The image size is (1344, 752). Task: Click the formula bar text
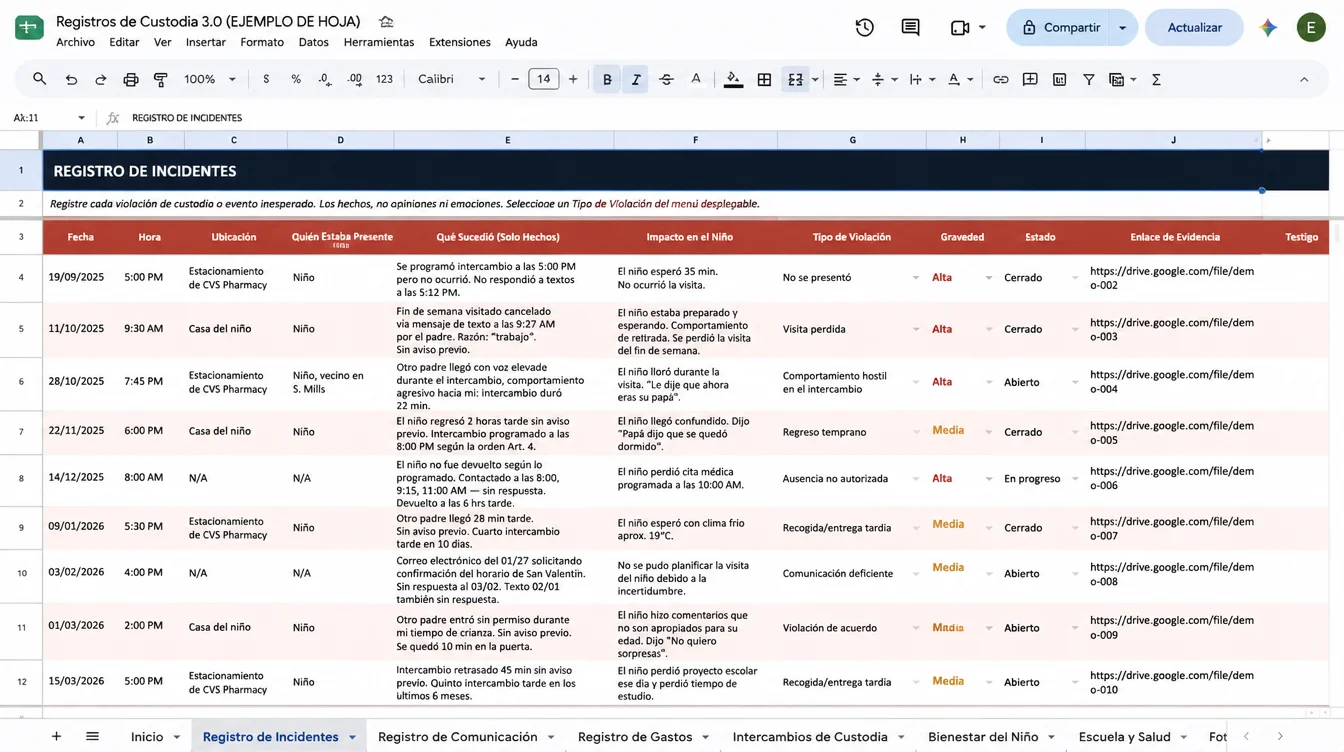click(x=187, y=118)
